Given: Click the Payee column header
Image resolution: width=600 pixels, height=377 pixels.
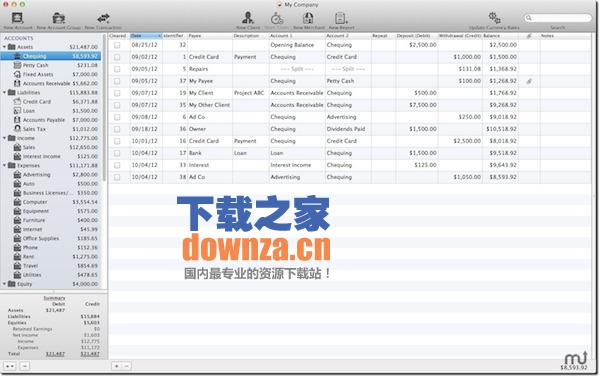Looking at the screenshot, I should [210, 36].
